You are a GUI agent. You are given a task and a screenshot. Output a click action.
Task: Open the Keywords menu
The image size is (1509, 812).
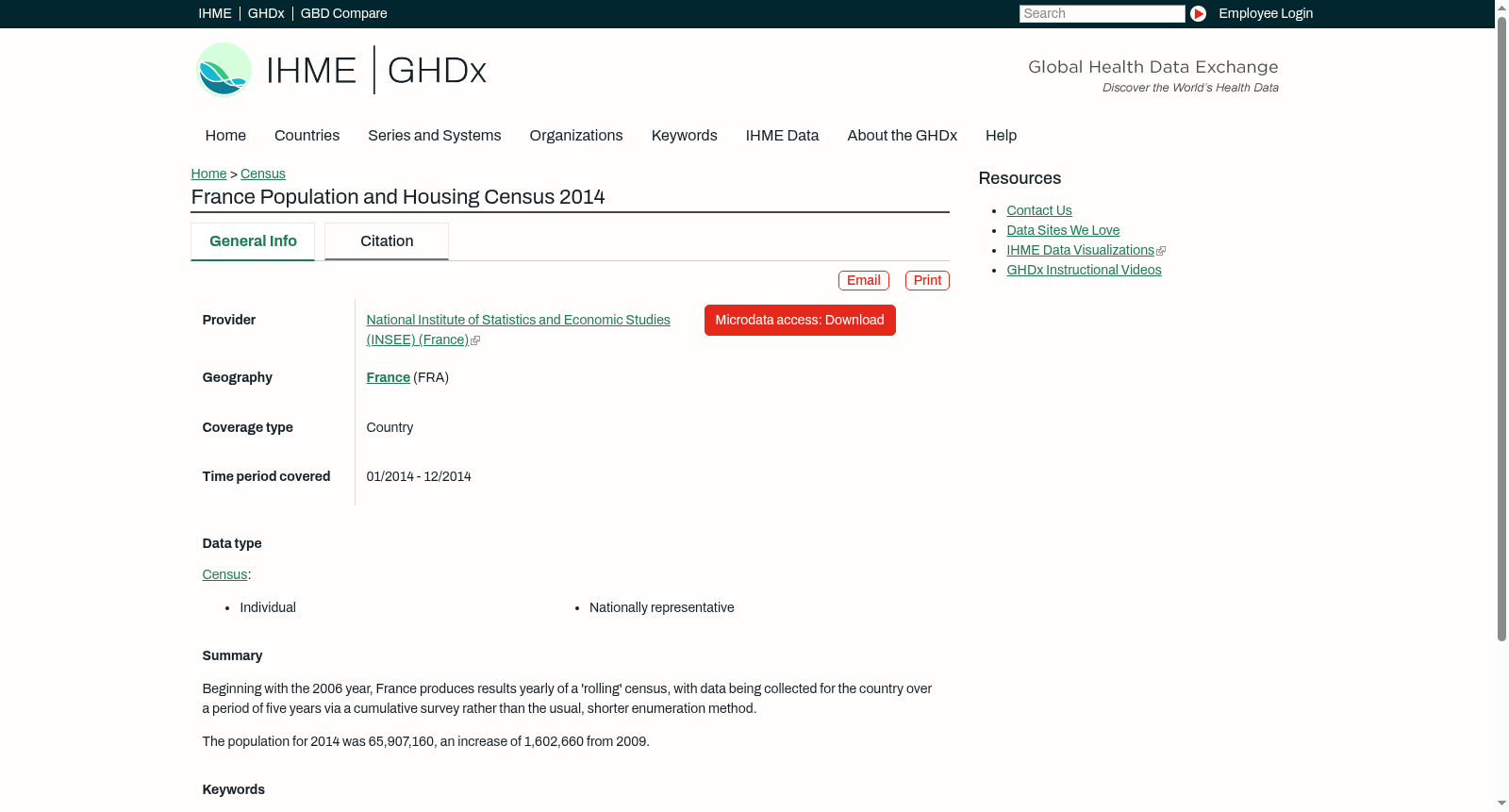click(x=684, y=136)
